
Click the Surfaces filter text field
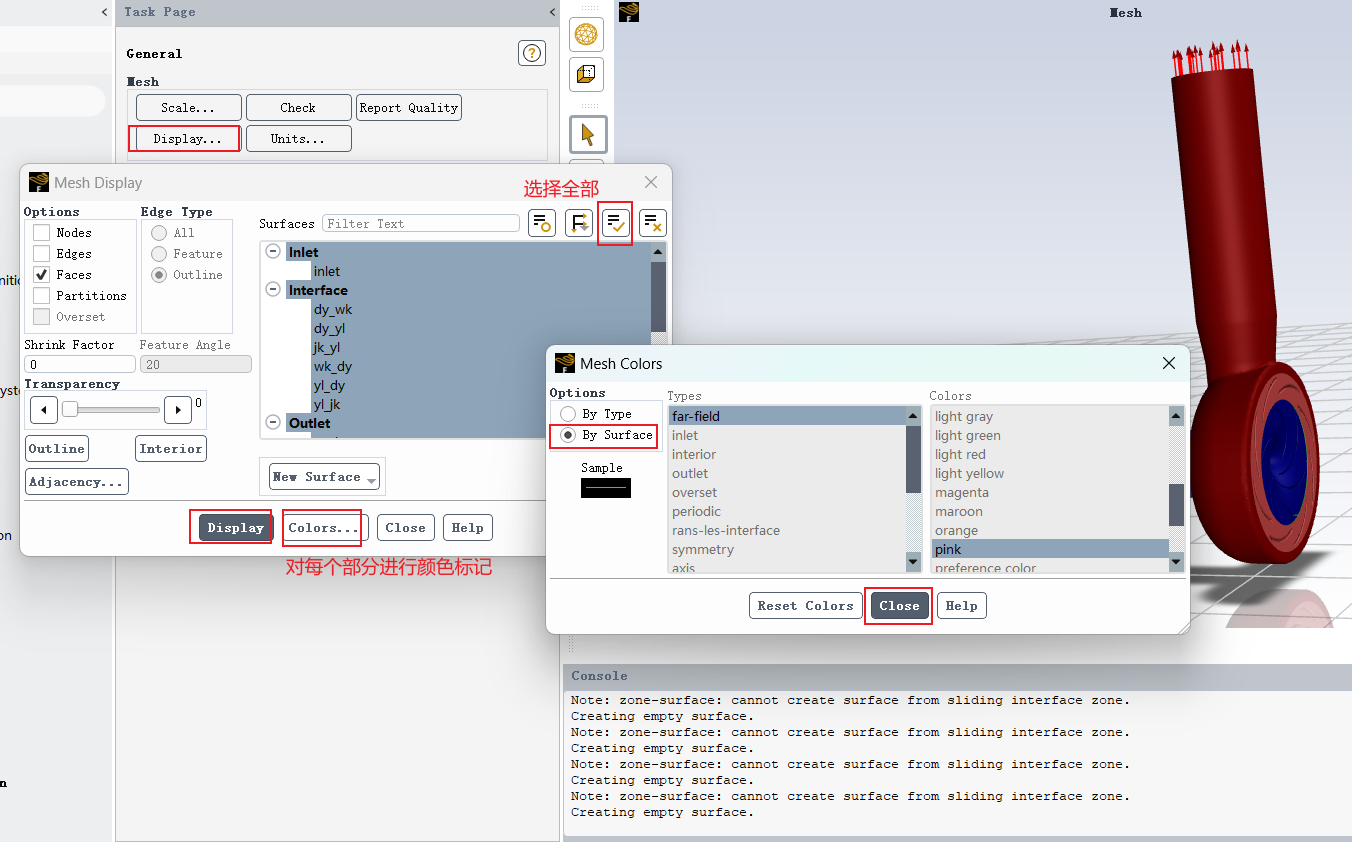pos(421,224)
